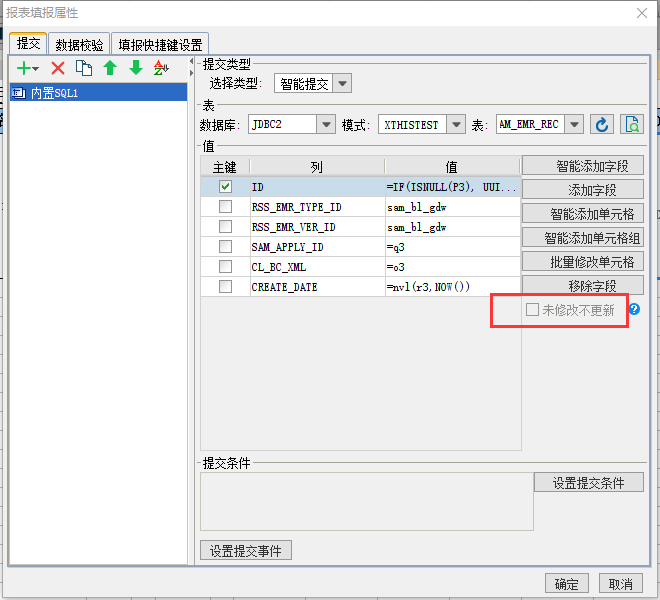The image size is (660, 600).
Task: Open help for 未修改不更新 option
Action: tap(634, 309)
